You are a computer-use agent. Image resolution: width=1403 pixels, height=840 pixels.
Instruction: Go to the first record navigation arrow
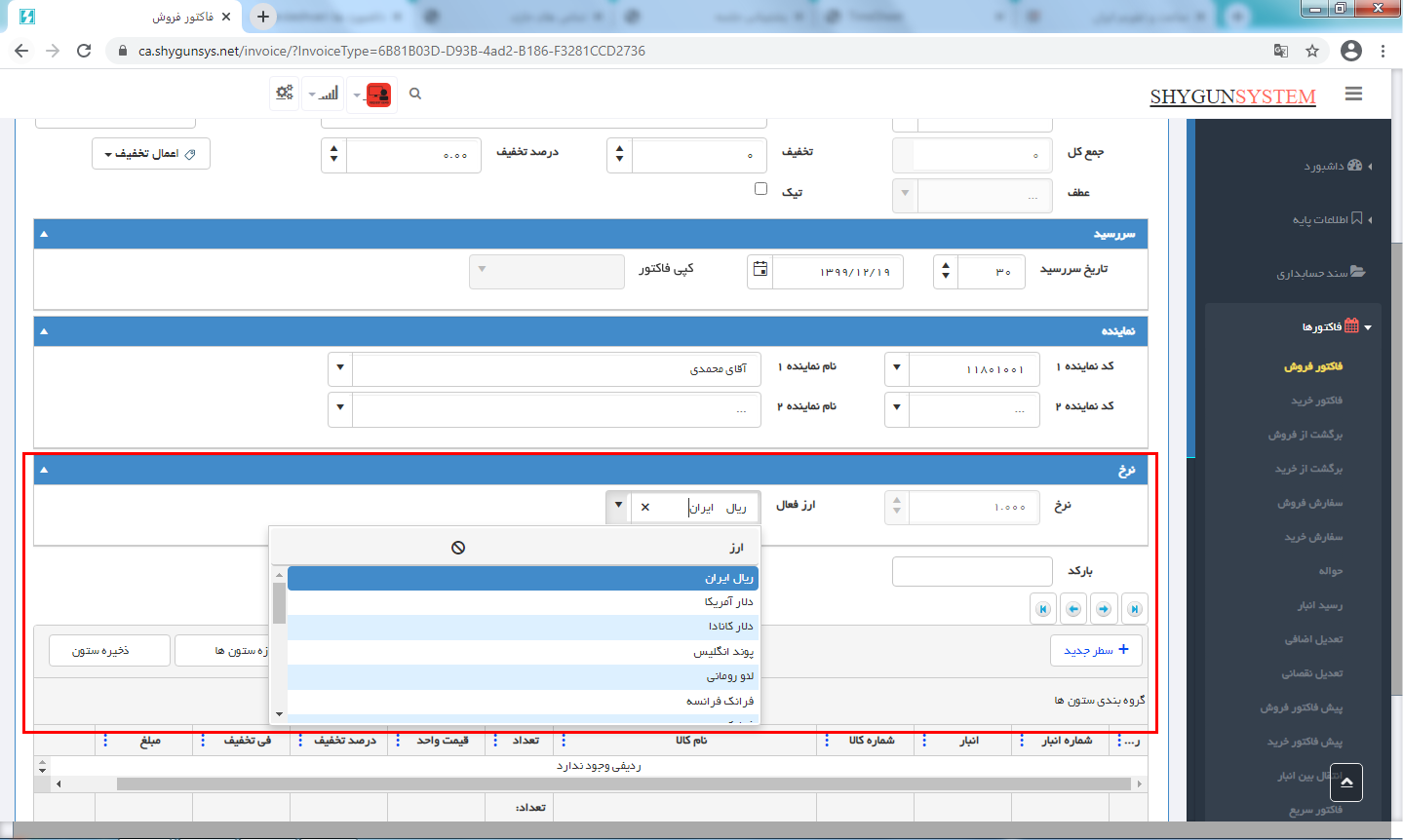coord(1135,609)
